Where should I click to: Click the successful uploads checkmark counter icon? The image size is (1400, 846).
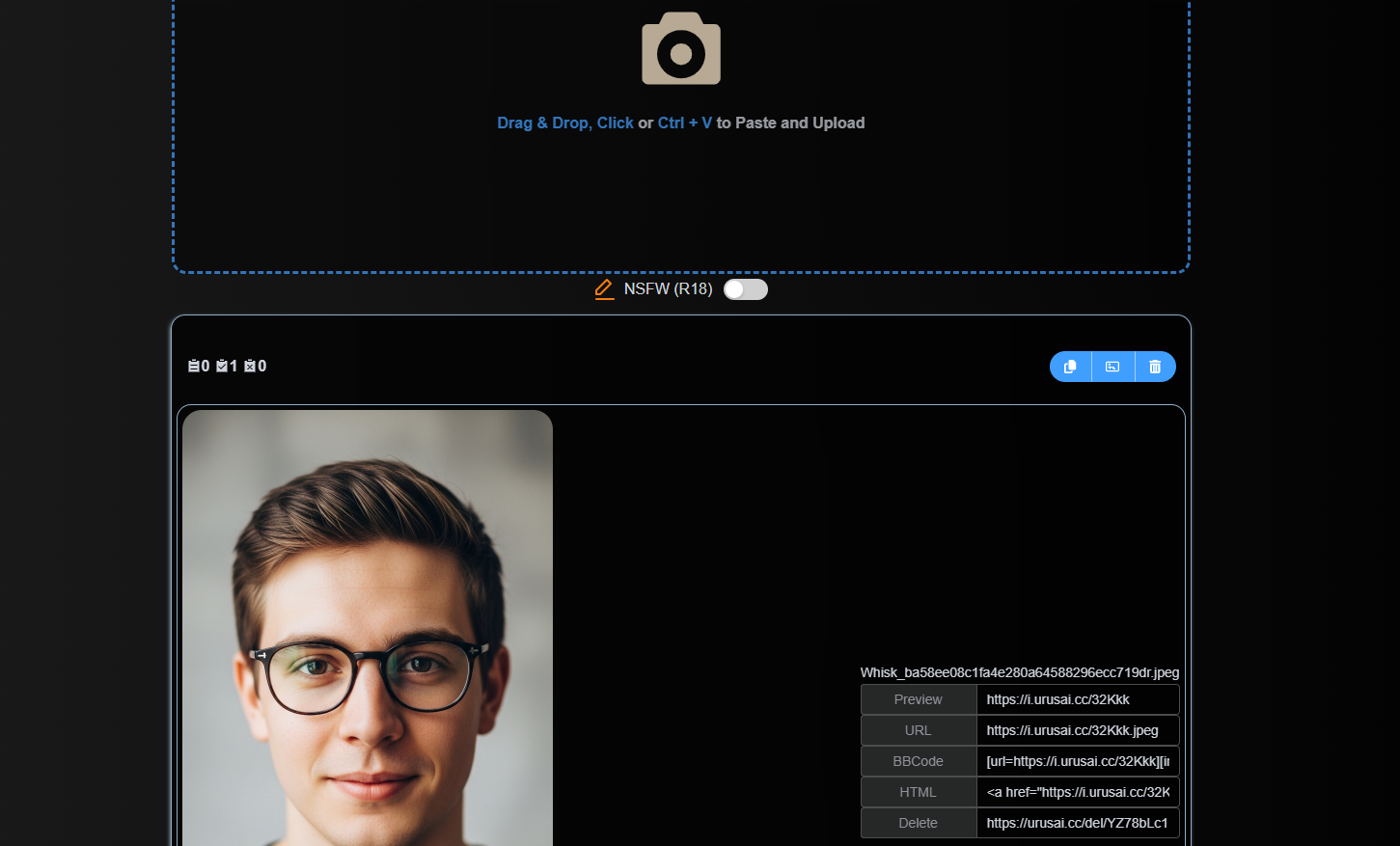coord(222,366)
